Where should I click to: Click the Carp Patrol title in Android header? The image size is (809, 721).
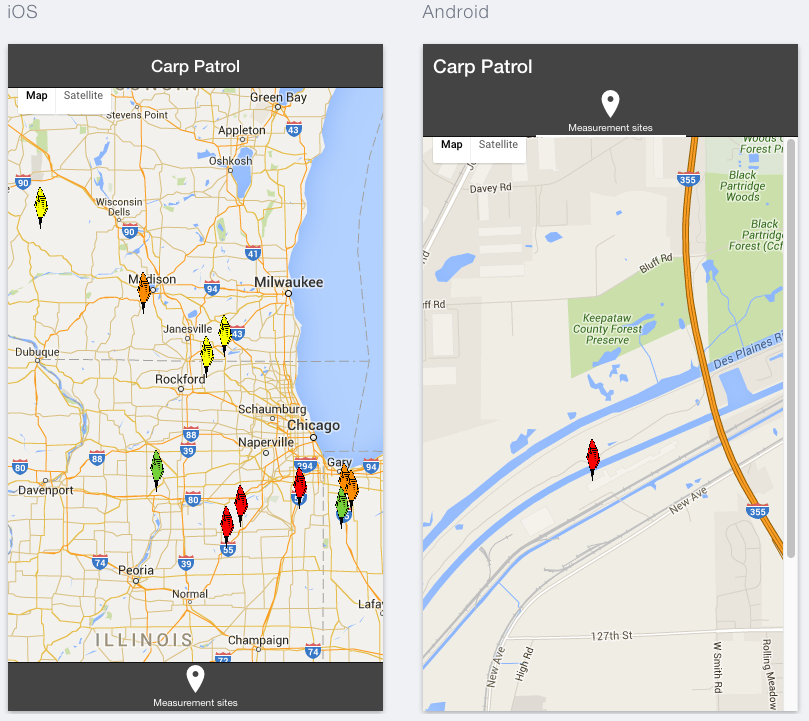click(482, 67)
